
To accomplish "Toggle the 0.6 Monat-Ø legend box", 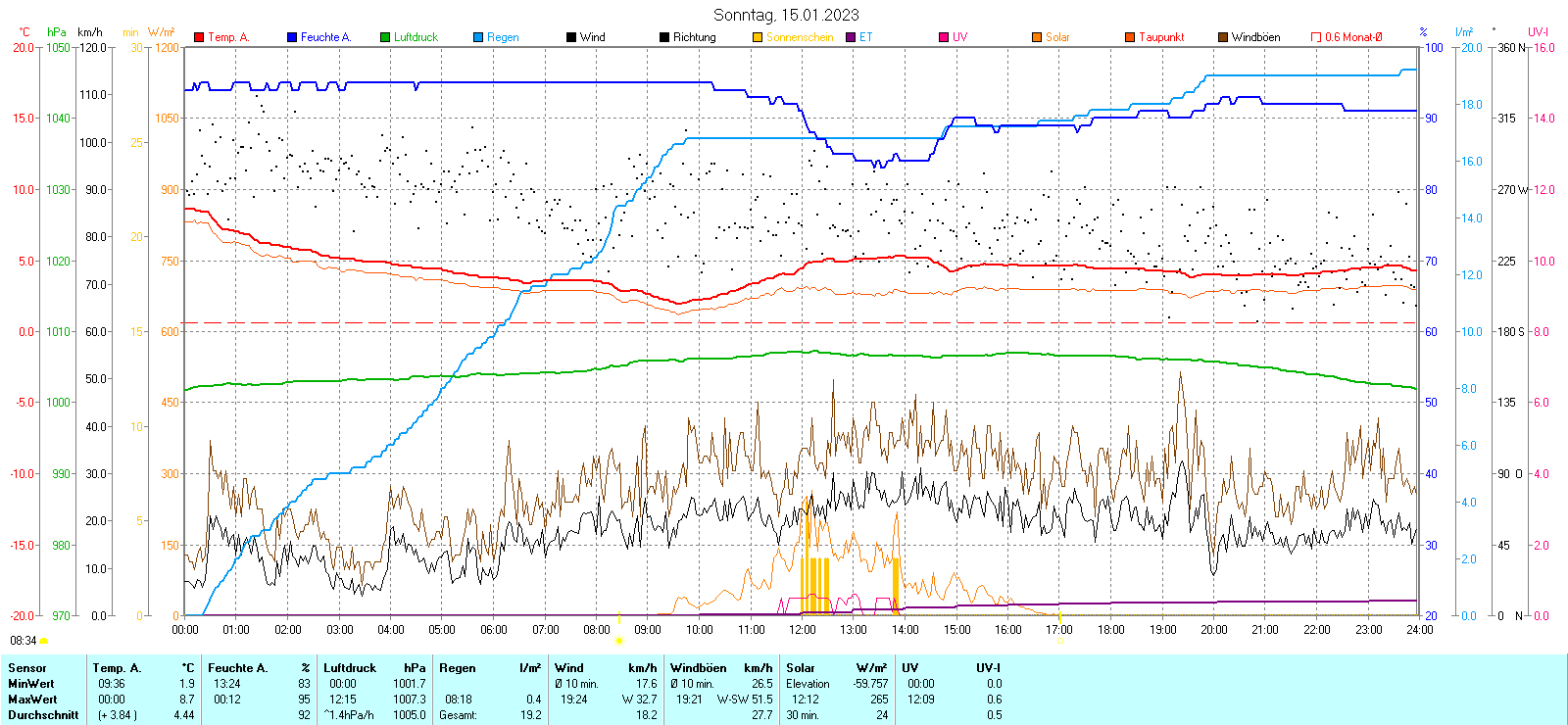I will tap(1316, 37).
